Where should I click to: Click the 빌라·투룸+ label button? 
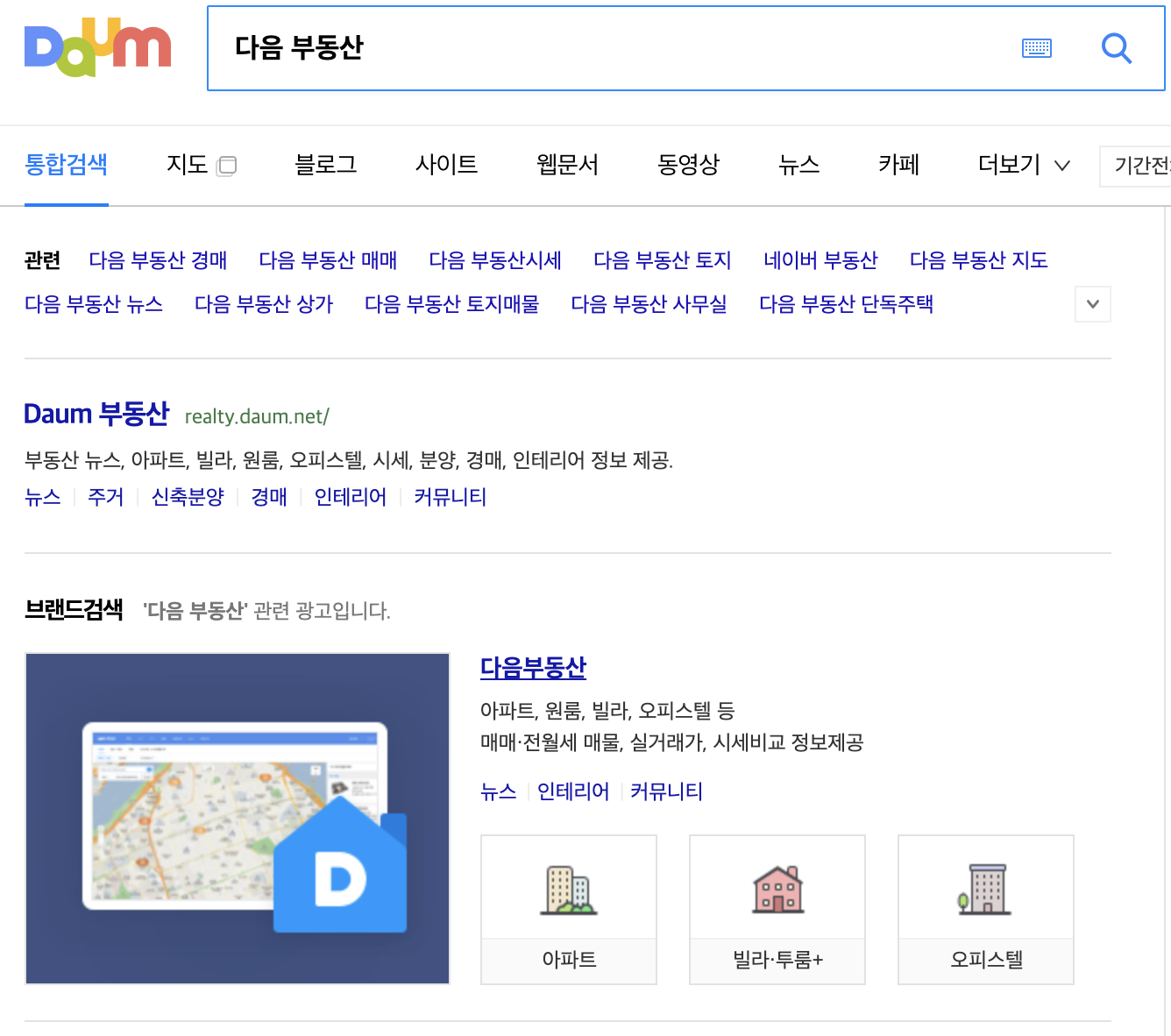[777, 960]
